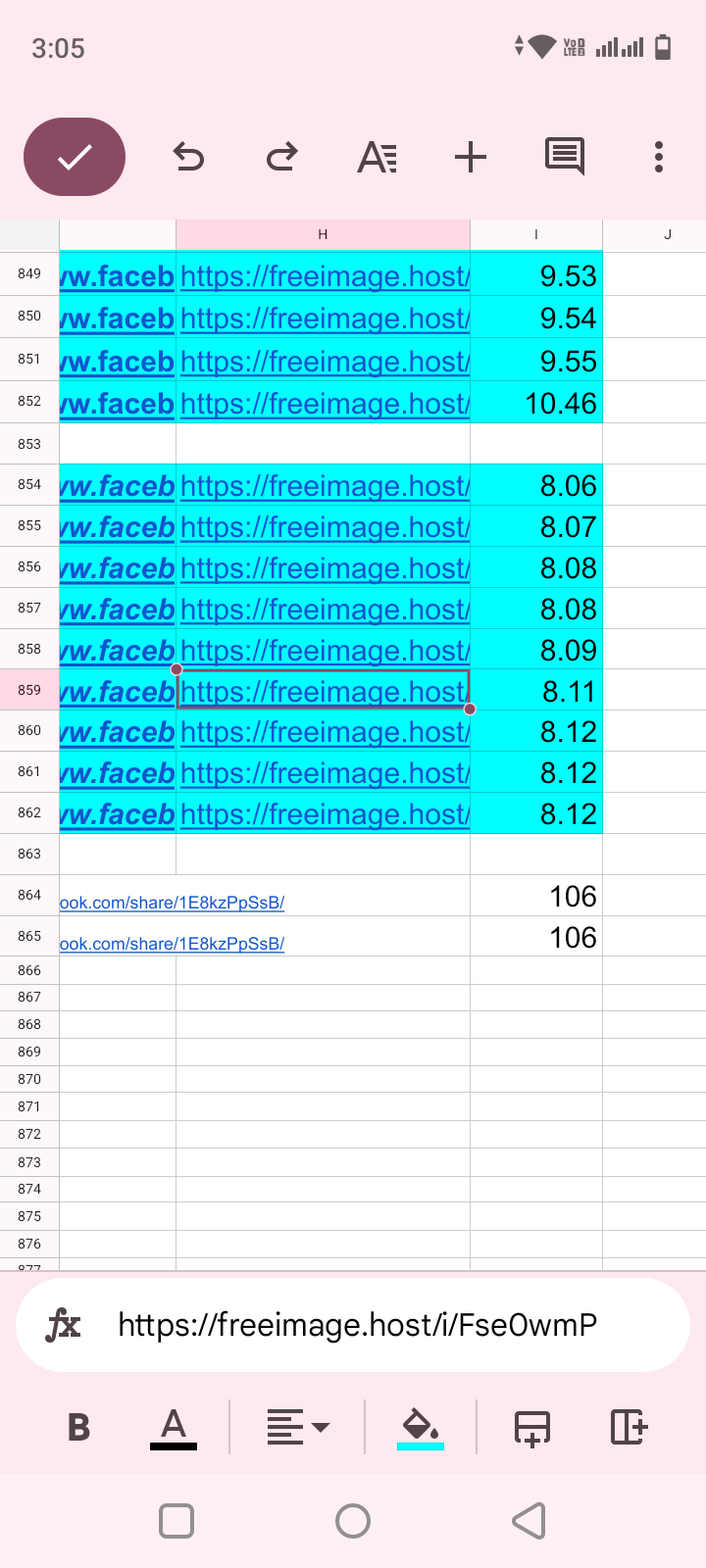Undo the last action
This screenshot has width=706, height=1568.
pos(188,157)
